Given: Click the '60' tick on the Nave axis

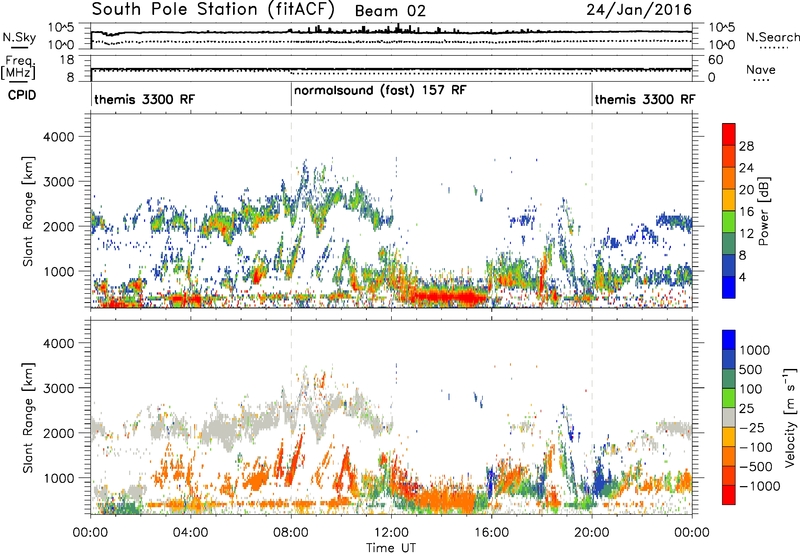Looking at the screenshot, I should (x=716, y=60).
